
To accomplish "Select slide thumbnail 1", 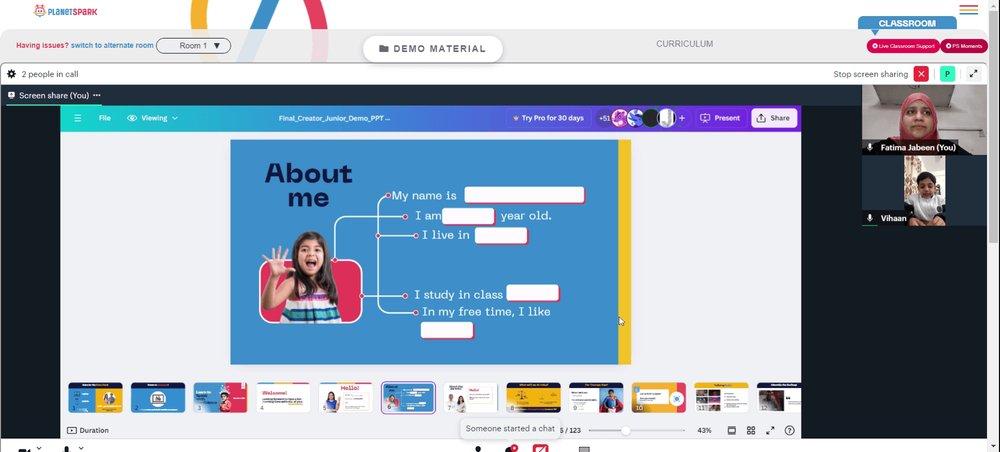I will 96,398.
